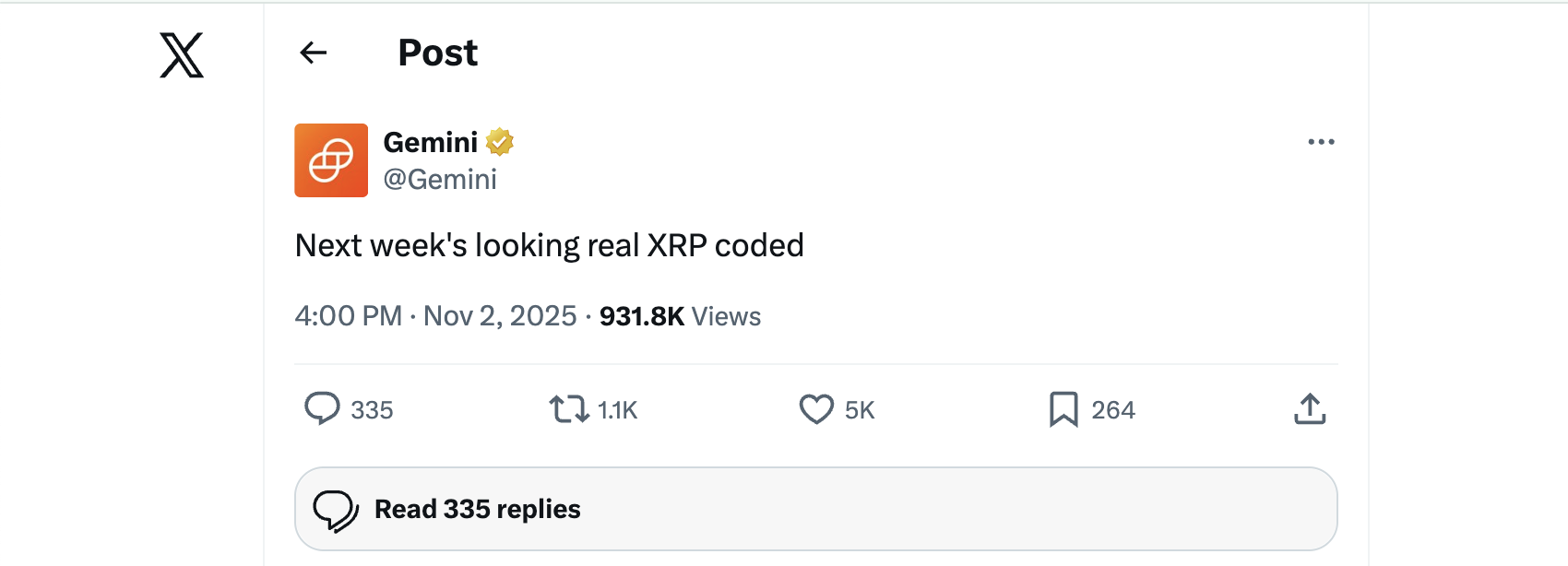The image size is (1568, 566).
Task: View the 931.8K Views analytics
Action: click(680, 316)
